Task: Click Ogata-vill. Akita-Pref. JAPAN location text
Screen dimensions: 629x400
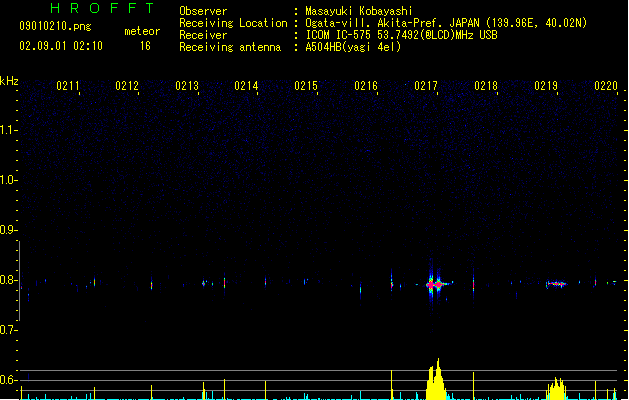Action: [x=446, y=23]
